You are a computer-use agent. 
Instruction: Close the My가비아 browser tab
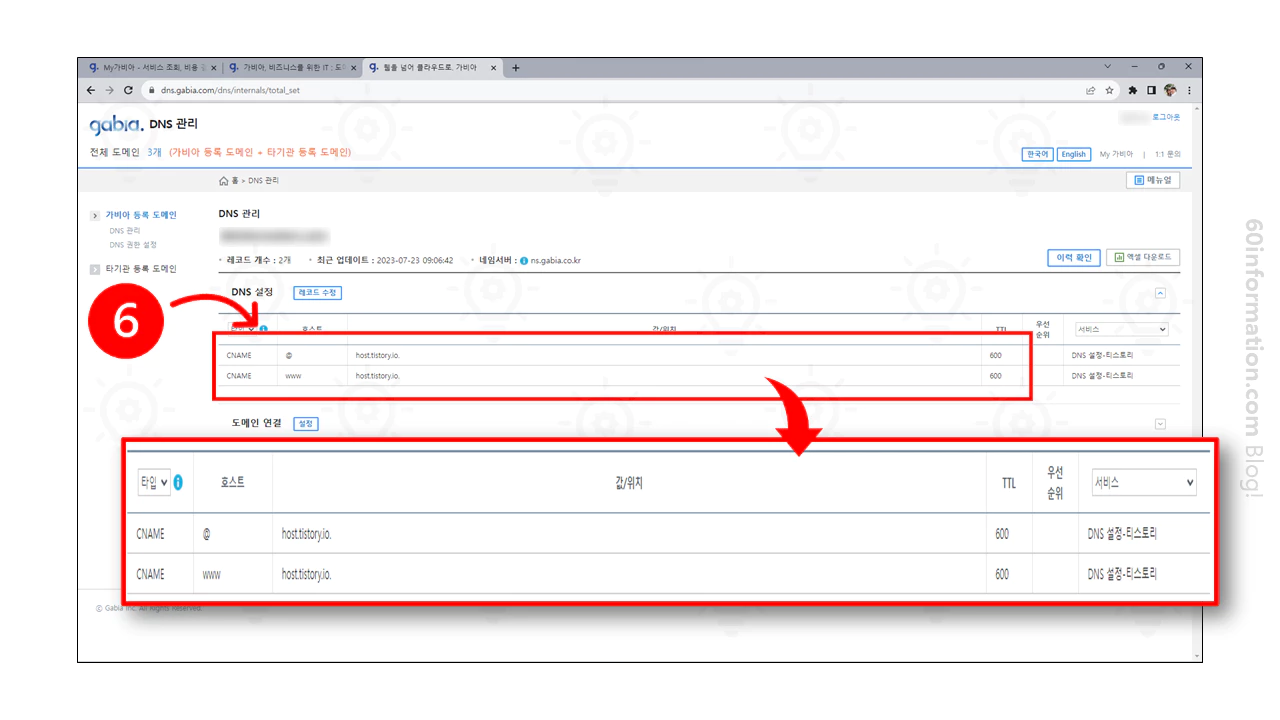(x=214, y=68)
